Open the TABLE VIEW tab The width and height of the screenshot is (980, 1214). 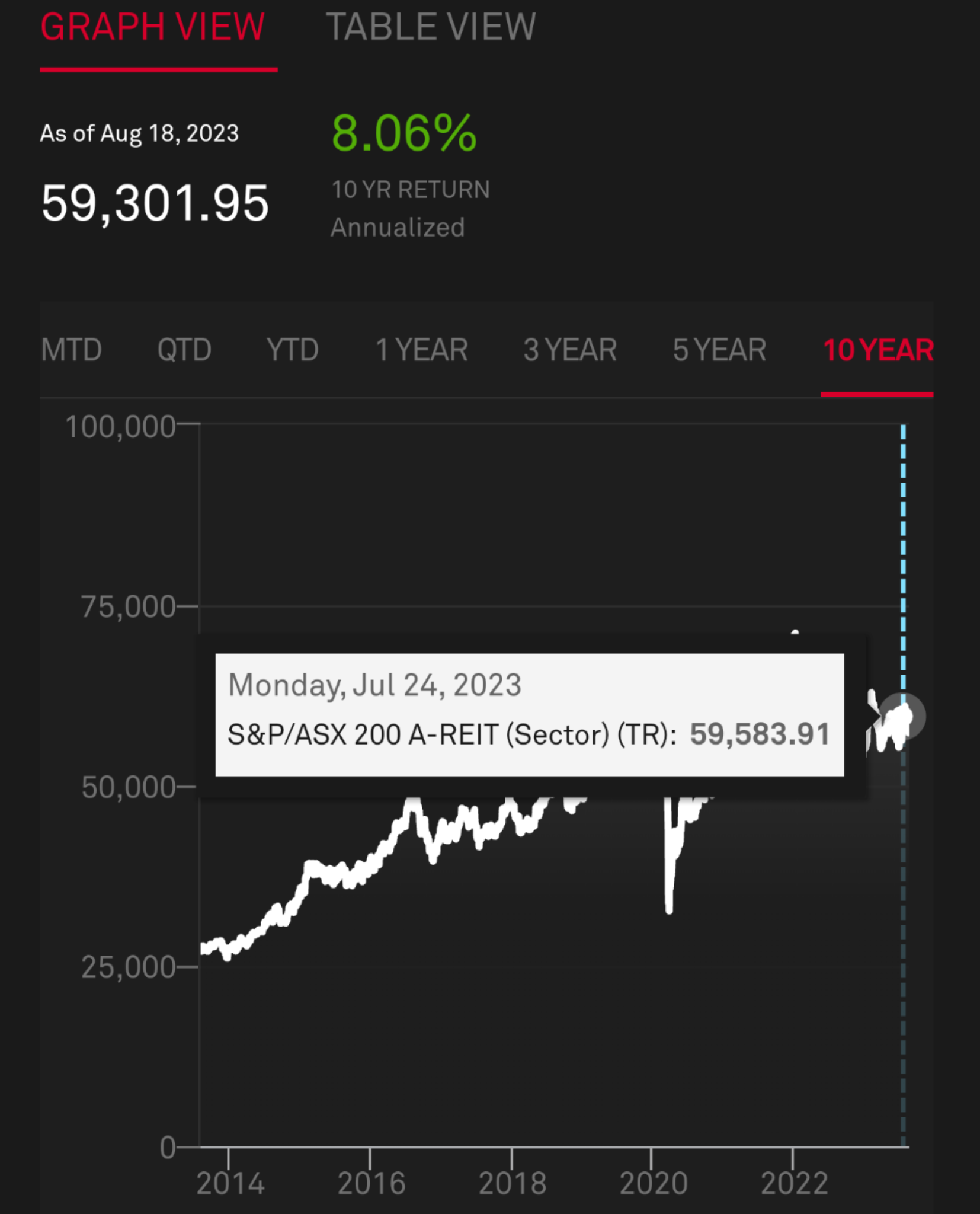(x=431, y=27)
